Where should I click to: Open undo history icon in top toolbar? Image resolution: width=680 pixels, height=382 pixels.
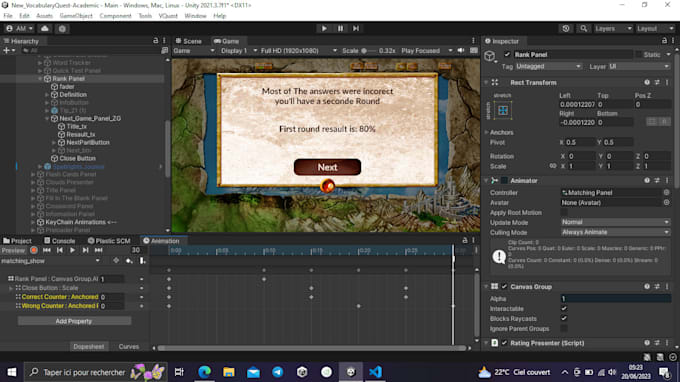566,29
